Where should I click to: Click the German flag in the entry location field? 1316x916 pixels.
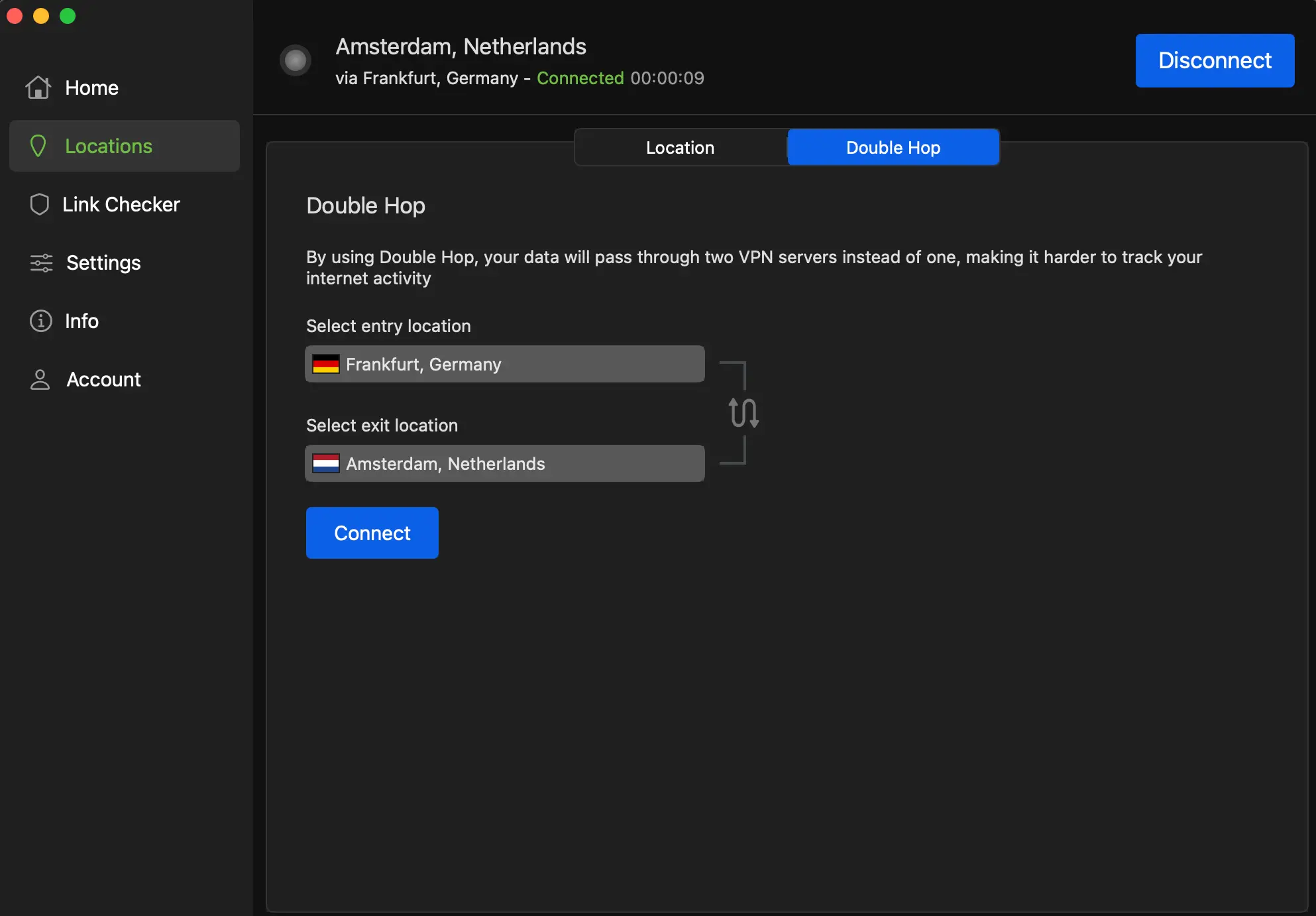pos(325,363)
